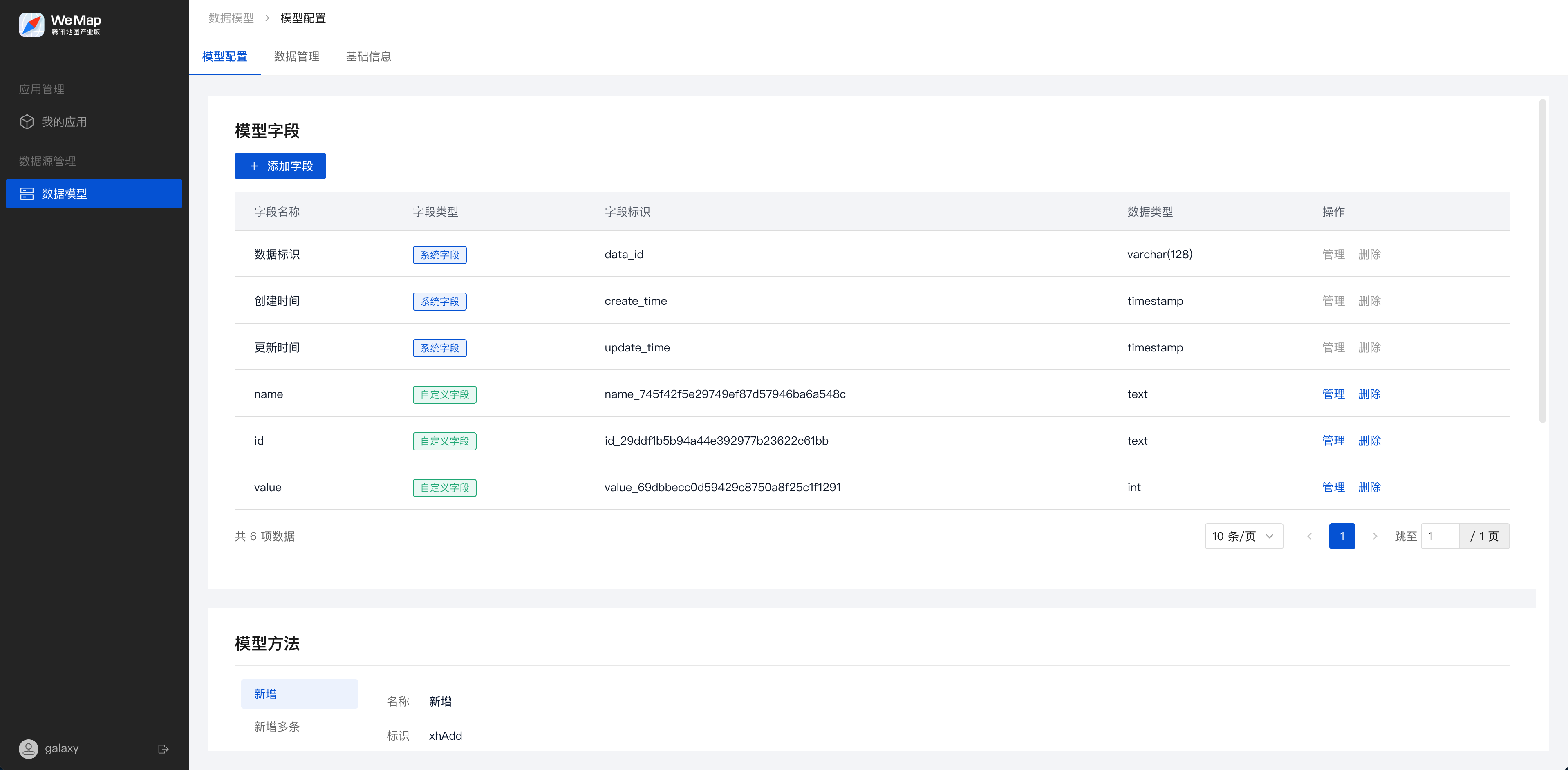This screenshot has height=770, width=1568.
Task: Switch to the 基础信息 tab
Action: 368,57
